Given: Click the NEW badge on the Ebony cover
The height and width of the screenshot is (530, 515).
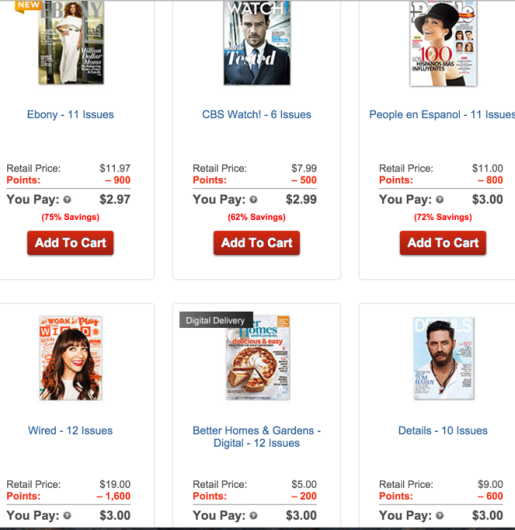Looking at the screenshot, I should click(x=28, y=6).
